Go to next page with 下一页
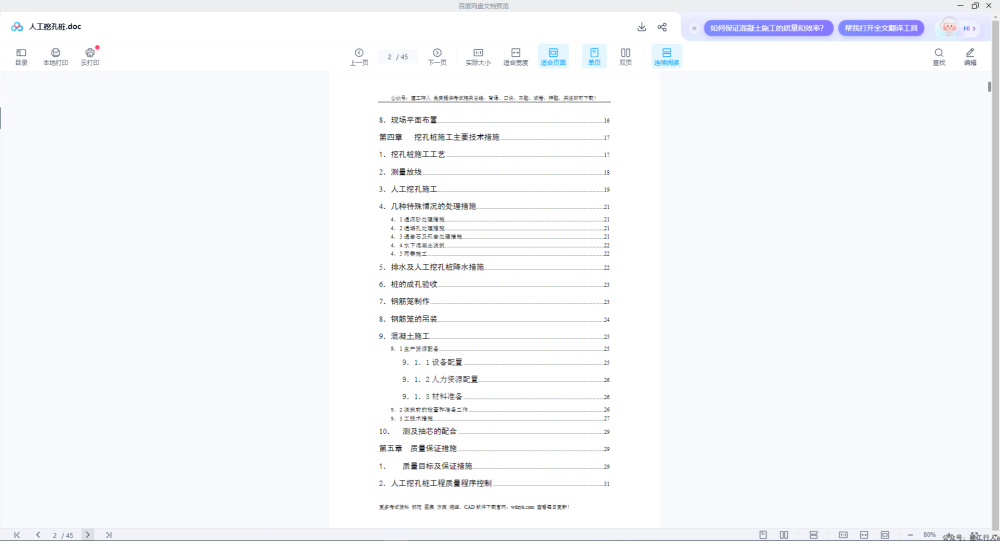The image size is (1000, 541). [x=437, y=56]
